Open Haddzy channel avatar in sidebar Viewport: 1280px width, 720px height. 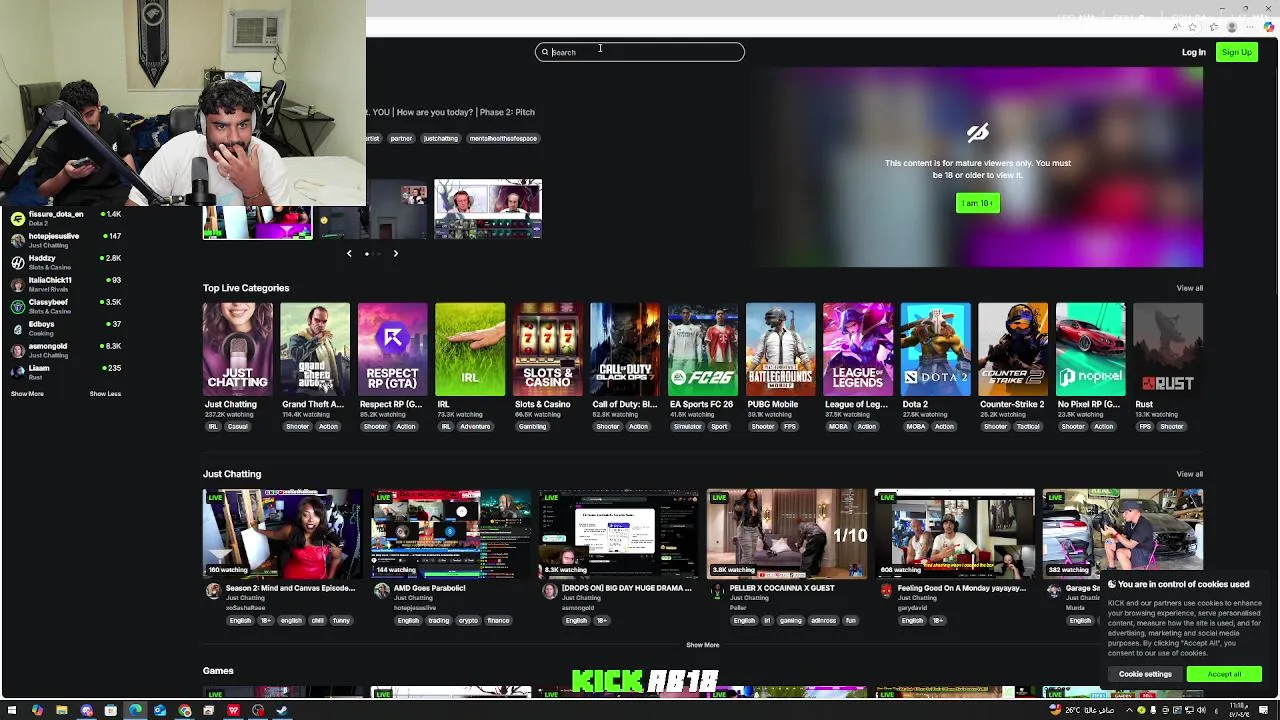(17, 262)
